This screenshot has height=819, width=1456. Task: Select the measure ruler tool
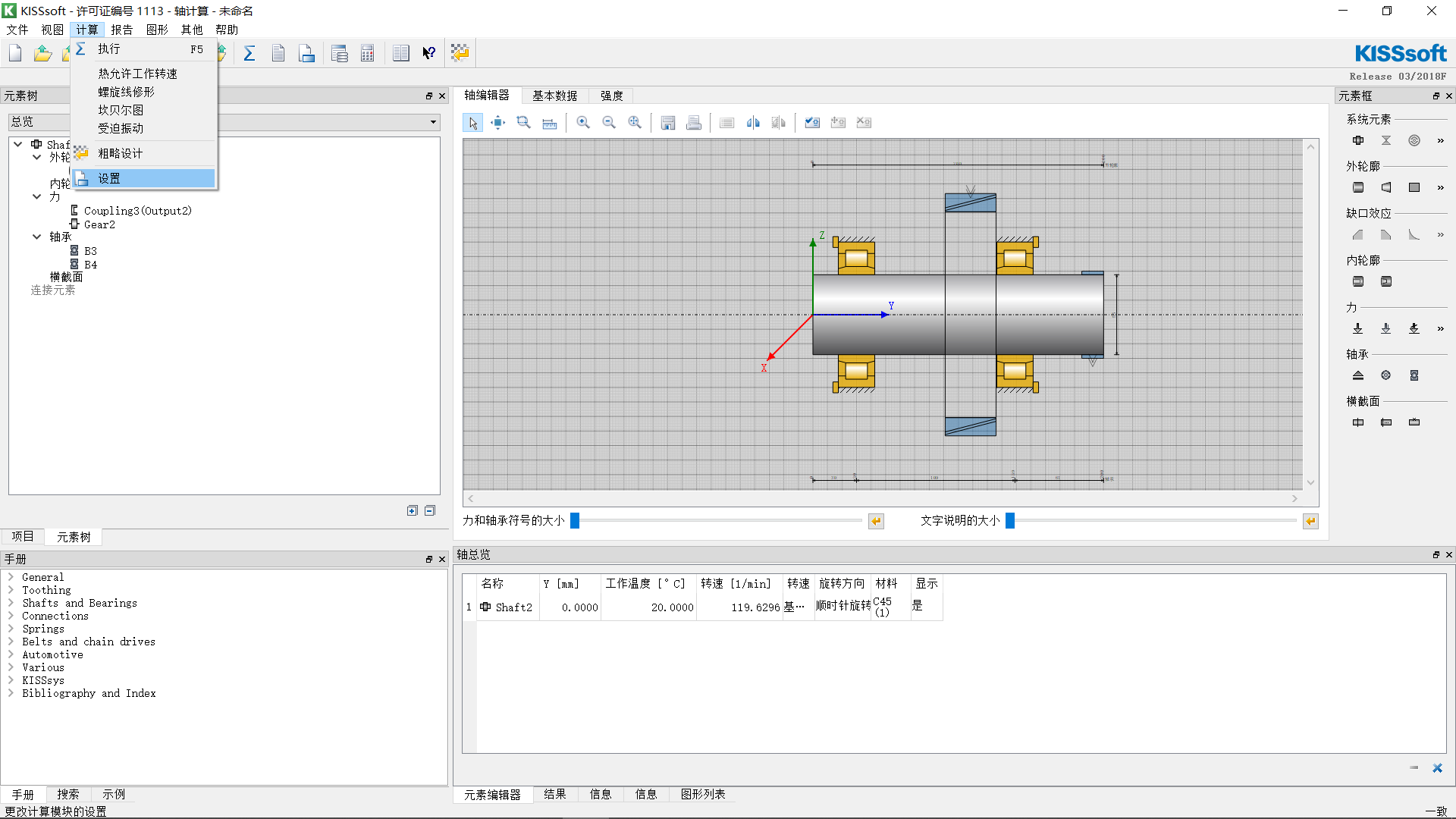550,123
